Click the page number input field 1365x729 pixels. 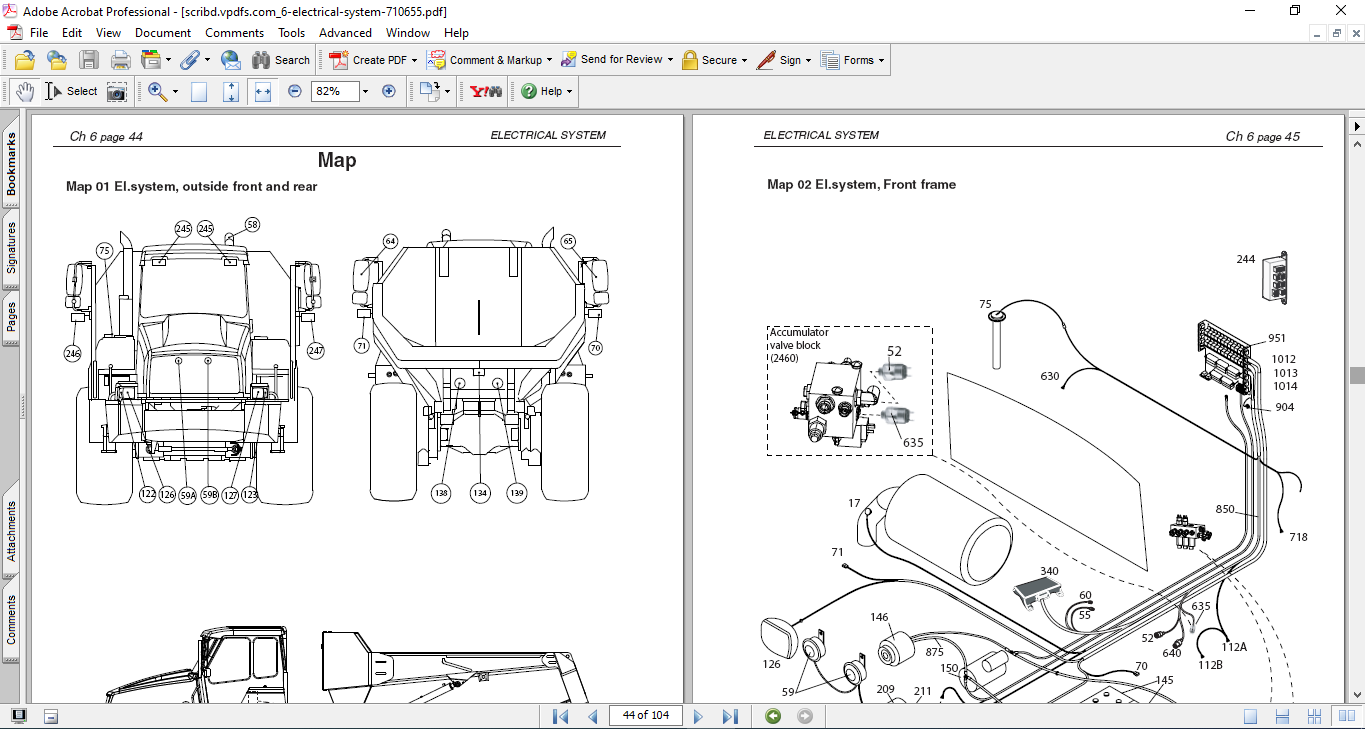tap(645, 715)
